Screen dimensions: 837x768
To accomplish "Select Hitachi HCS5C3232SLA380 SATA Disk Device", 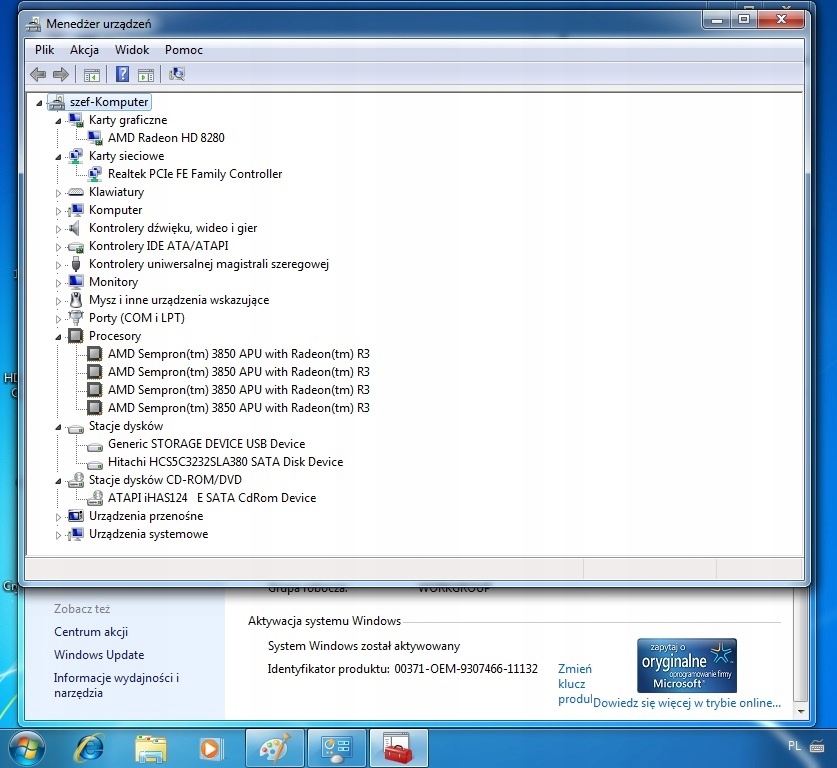I will tap(225, 462).
